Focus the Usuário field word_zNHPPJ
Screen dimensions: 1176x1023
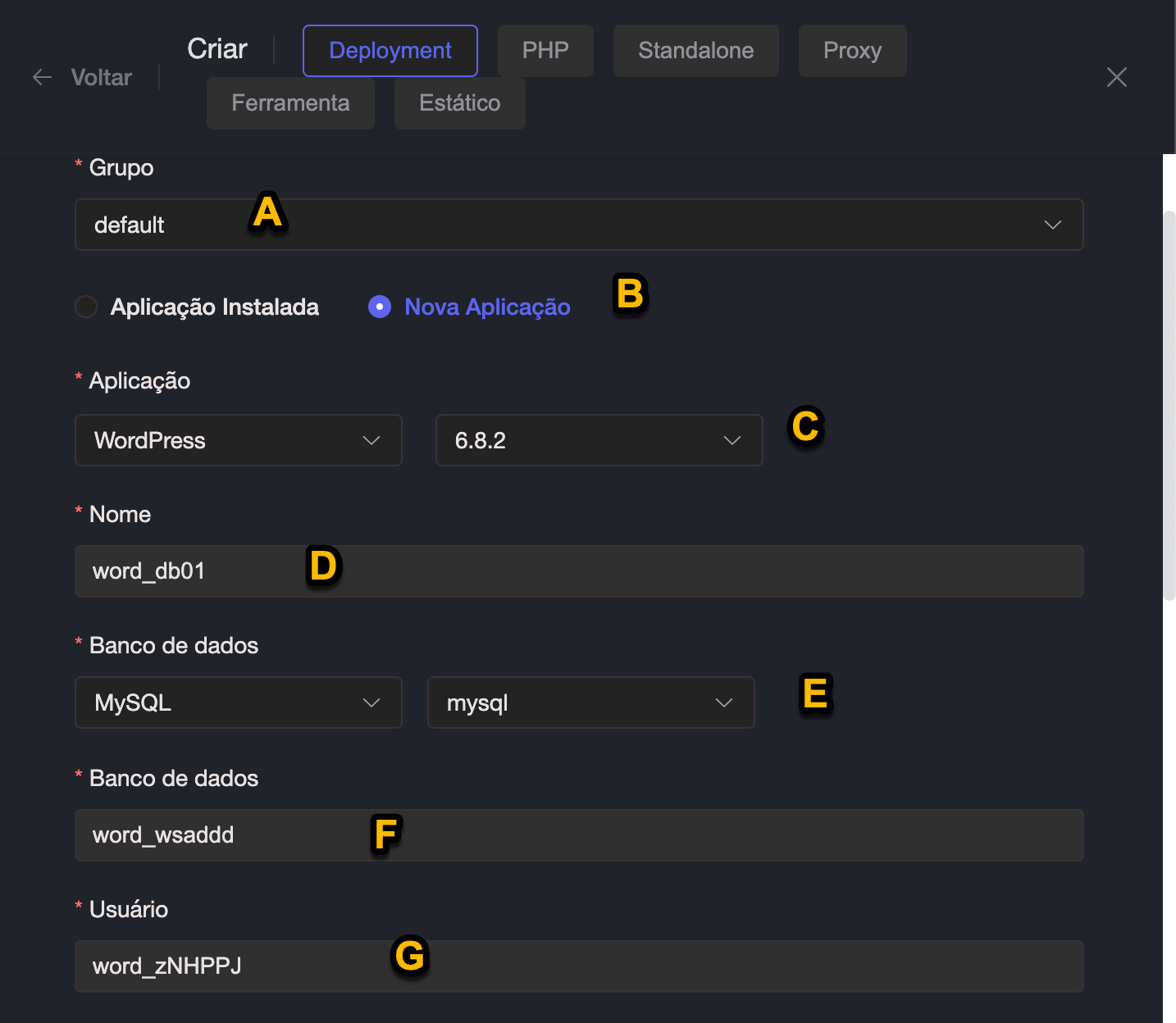[x=578, y=966]
